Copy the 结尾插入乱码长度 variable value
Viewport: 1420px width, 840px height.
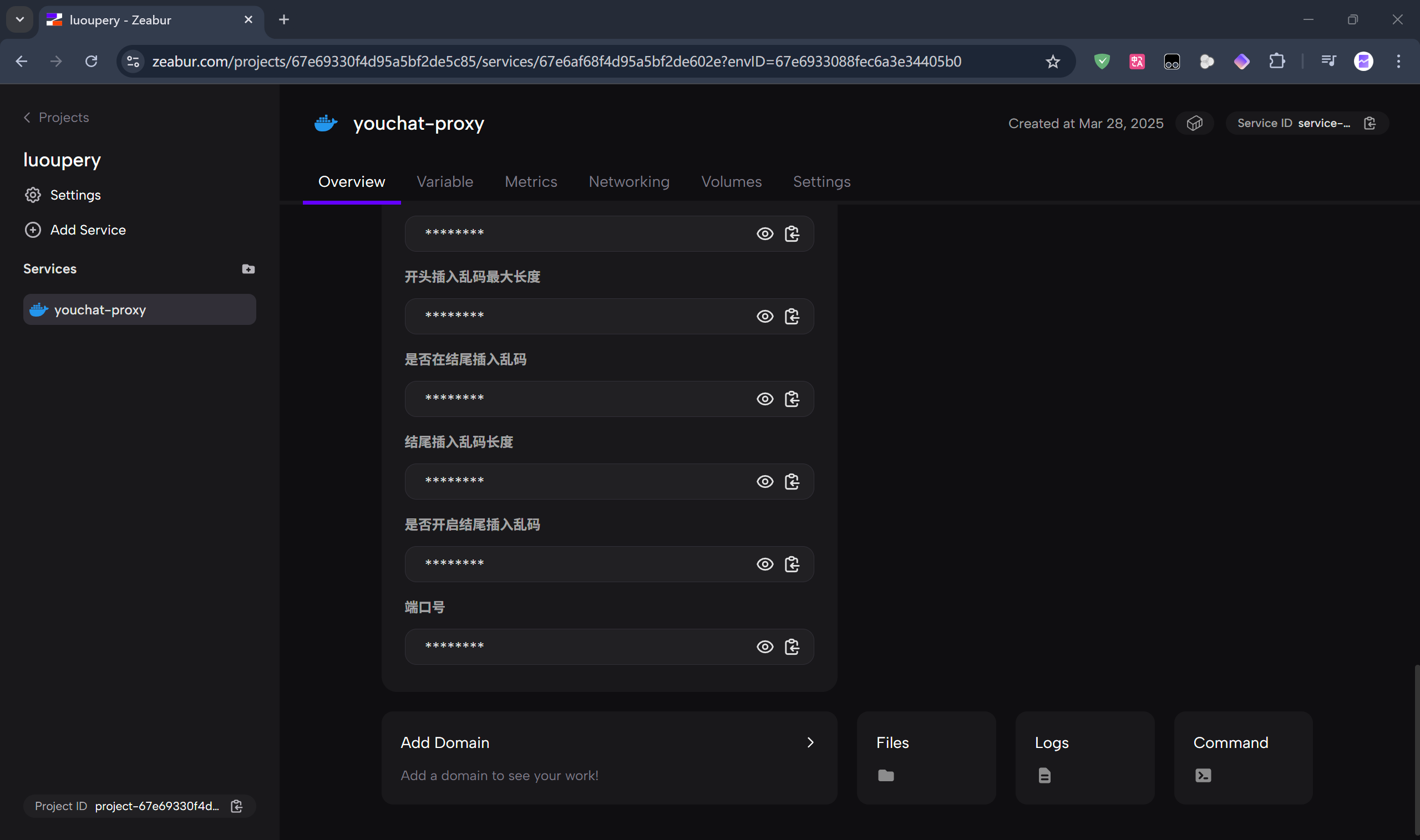pos(792,481)
